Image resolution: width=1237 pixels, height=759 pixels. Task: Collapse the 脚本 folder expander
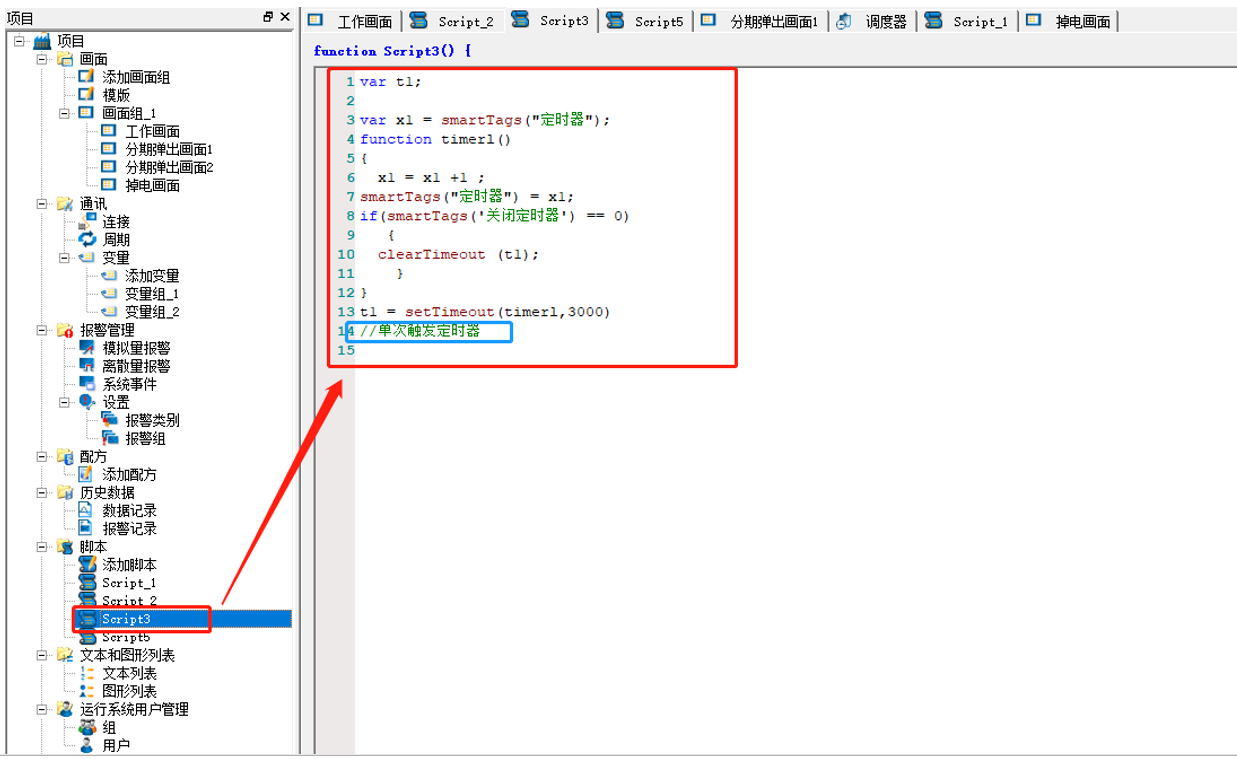point(42,547)
